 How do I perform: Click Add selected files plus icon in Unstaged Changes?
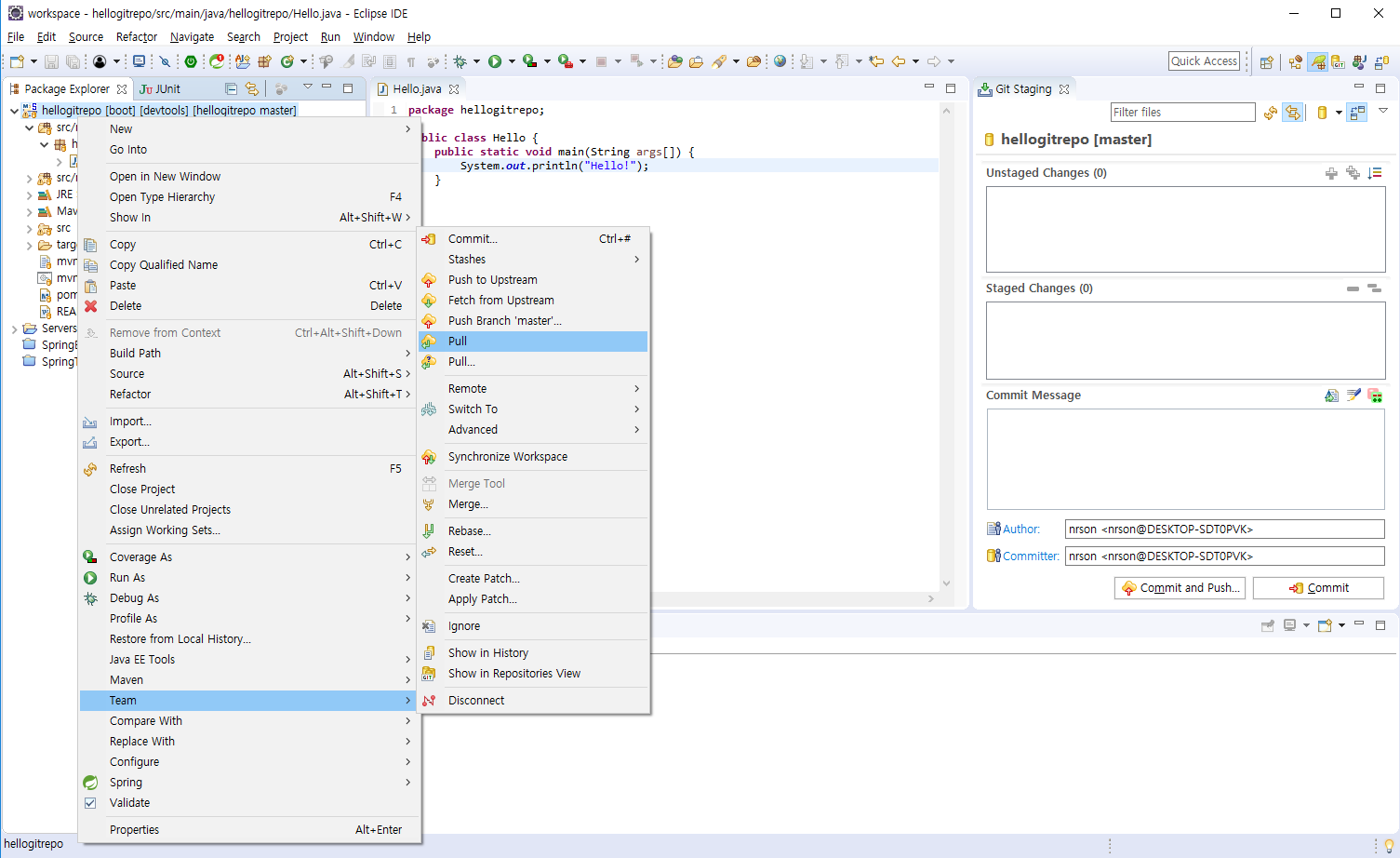[x=1331, y=173]
